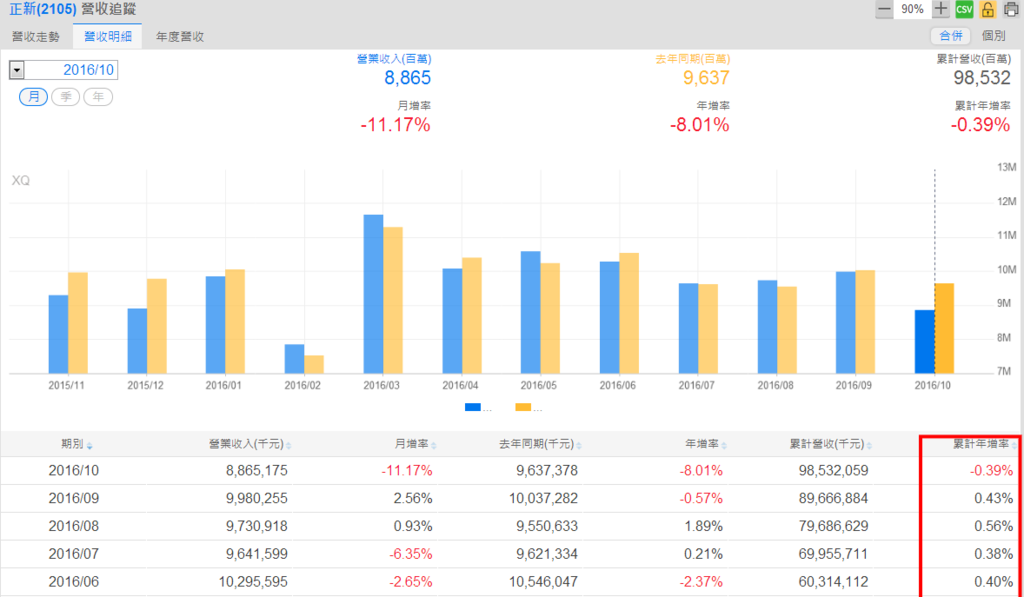Screen dimensions: 1024x597
Task: Select the 年 (year) period toggle
Action: pos(98,97)
